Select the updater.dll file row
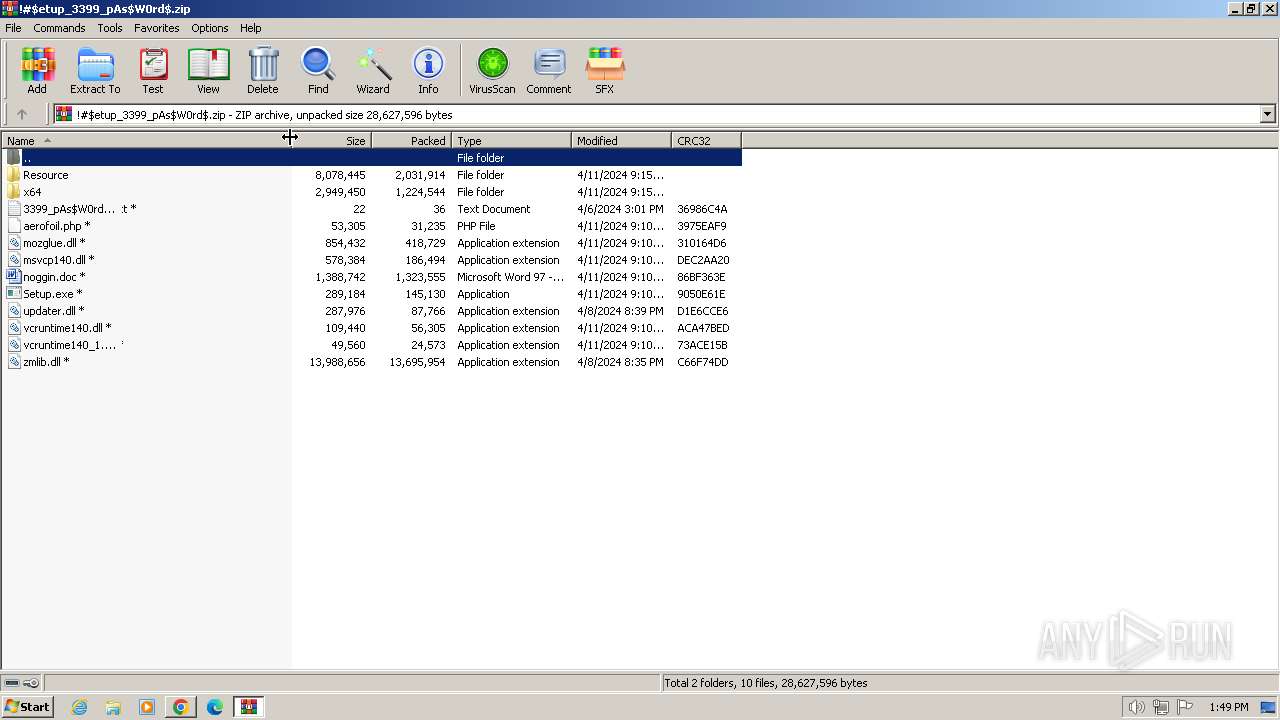The height and width of the screenshot is (720, 1280). point(372,311)
